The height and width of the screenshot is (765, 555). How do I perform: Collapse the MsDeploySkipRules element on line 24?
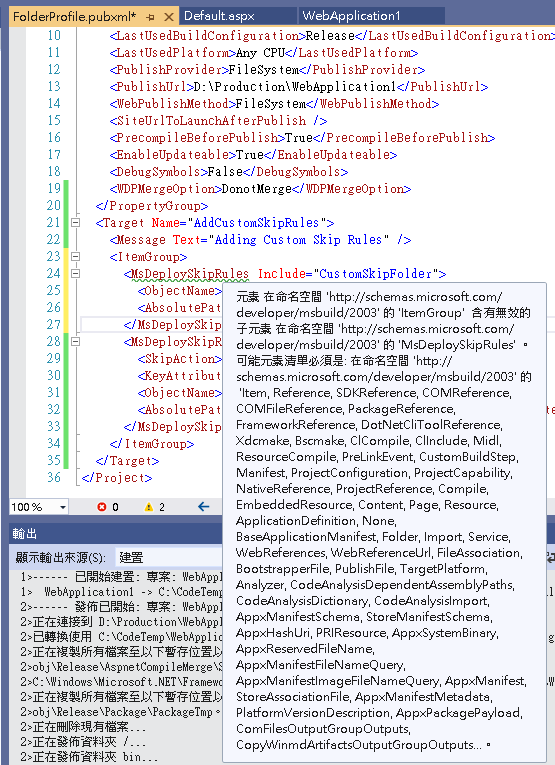76,274
